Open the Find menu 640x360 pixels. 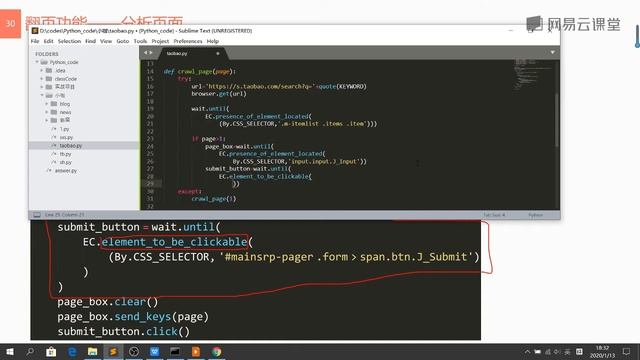(91, 41)
